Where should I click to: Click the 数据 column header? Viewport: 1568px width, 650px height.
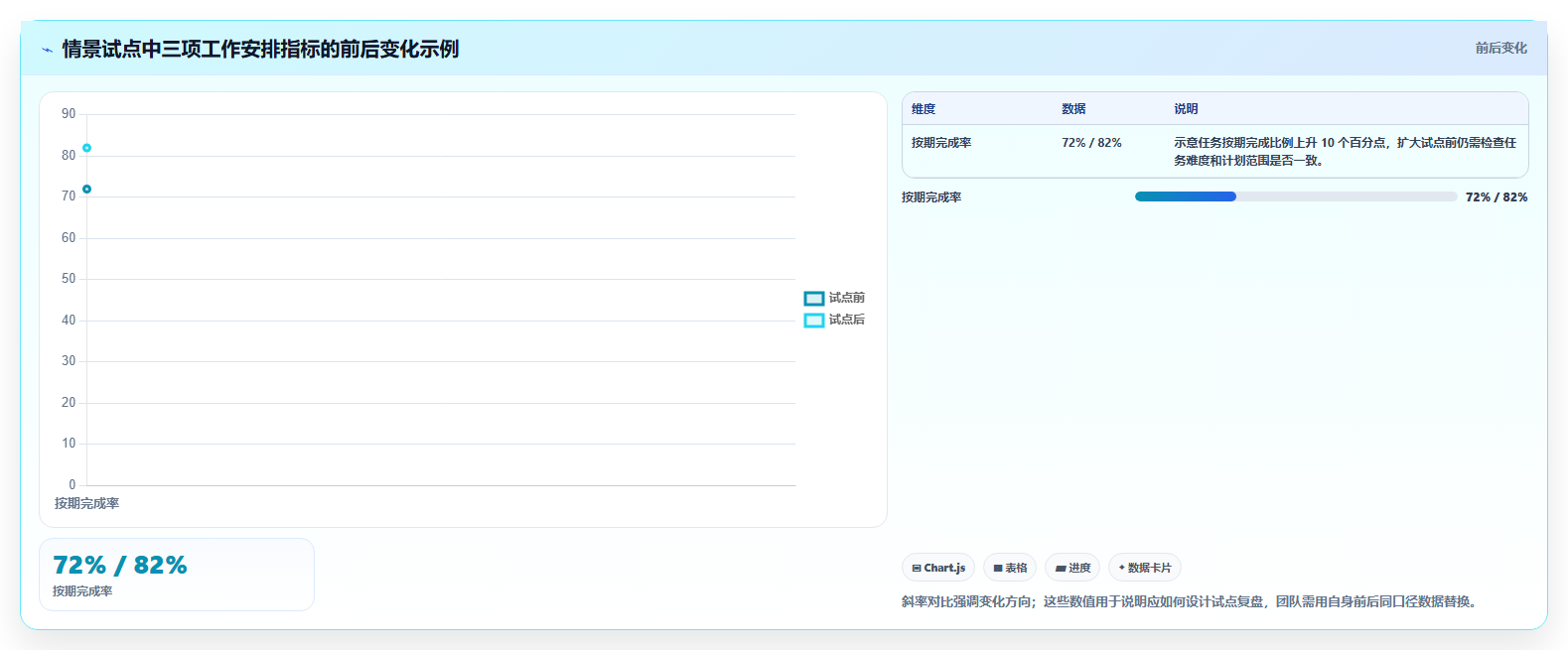1073,109
